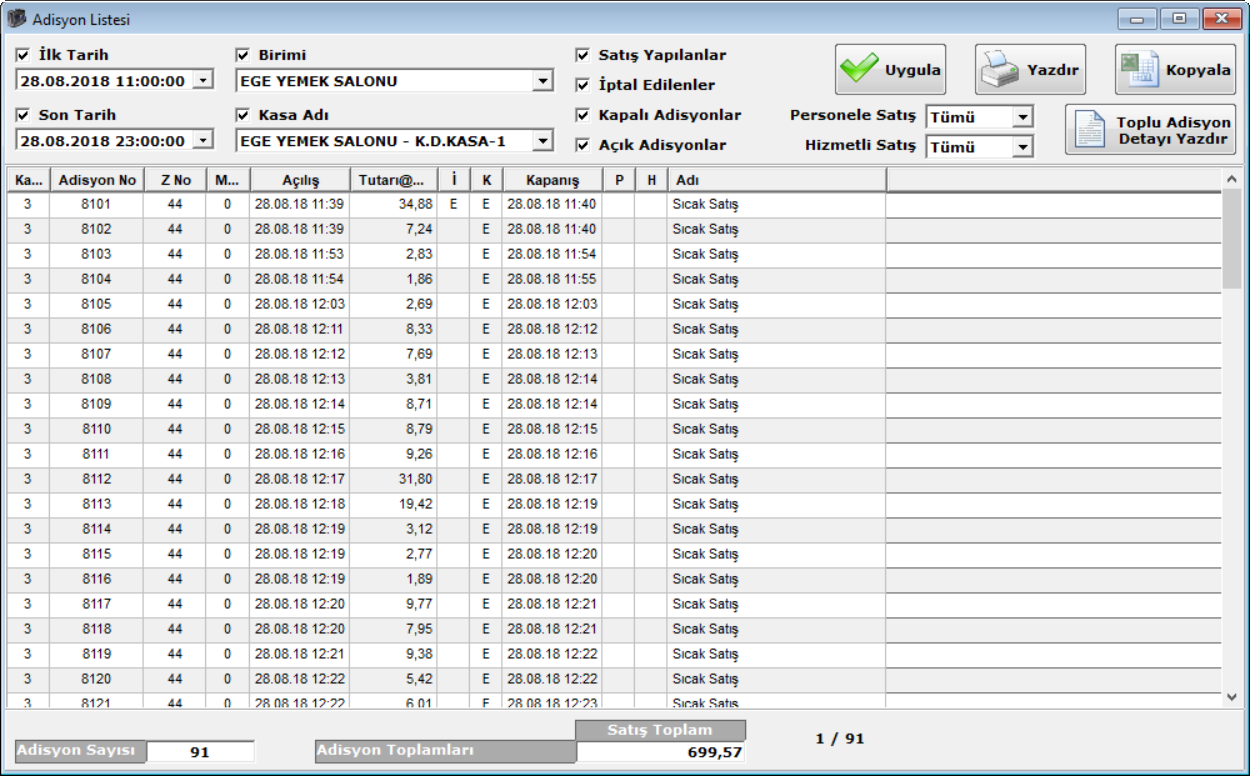Viewport: 1250px width, 776px height.
Task: Uncheck the İlk Tarih checkbox
Action: tap(23, 55)
